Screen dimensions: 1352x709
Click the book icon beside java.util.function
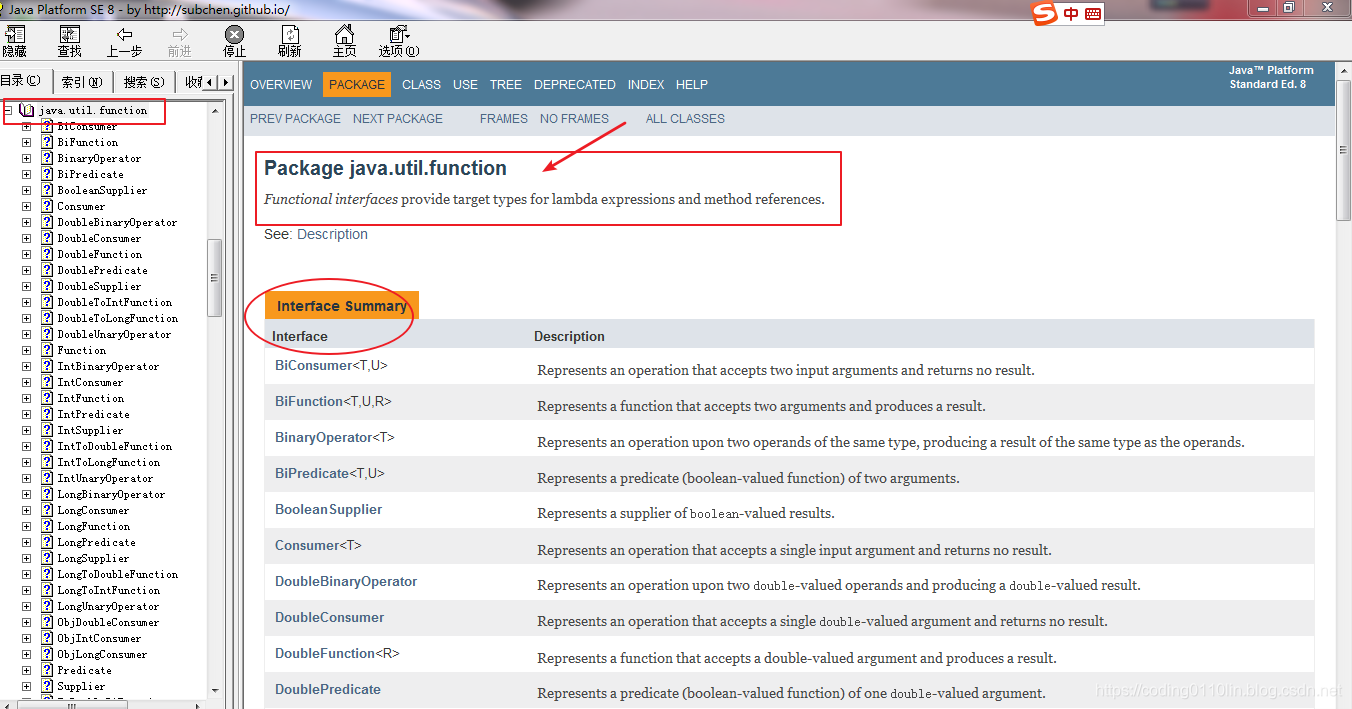click(27, 110)
